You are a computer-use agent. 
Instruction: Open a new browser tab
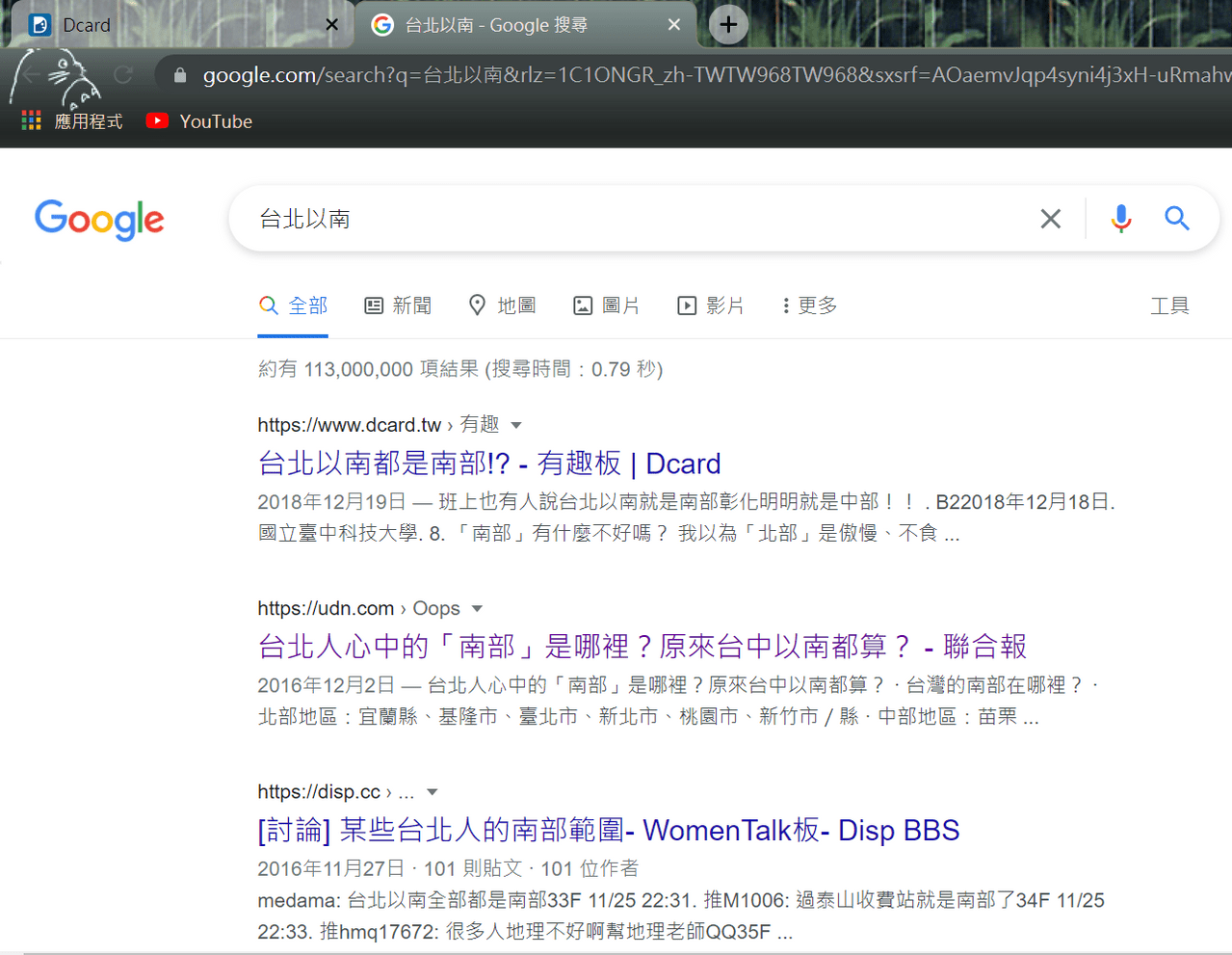pos(728,25)
